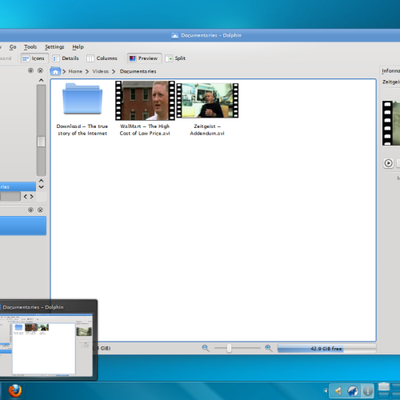Click the left arrow of horizontal scrollbar

[25, 197]
